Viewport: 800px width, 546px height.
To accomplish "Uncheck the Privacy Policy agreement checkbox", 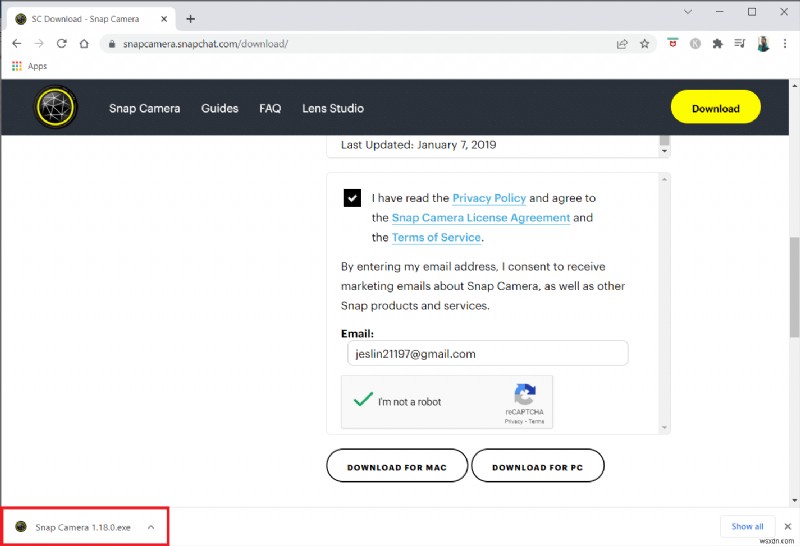I will [x=352, y=198].
